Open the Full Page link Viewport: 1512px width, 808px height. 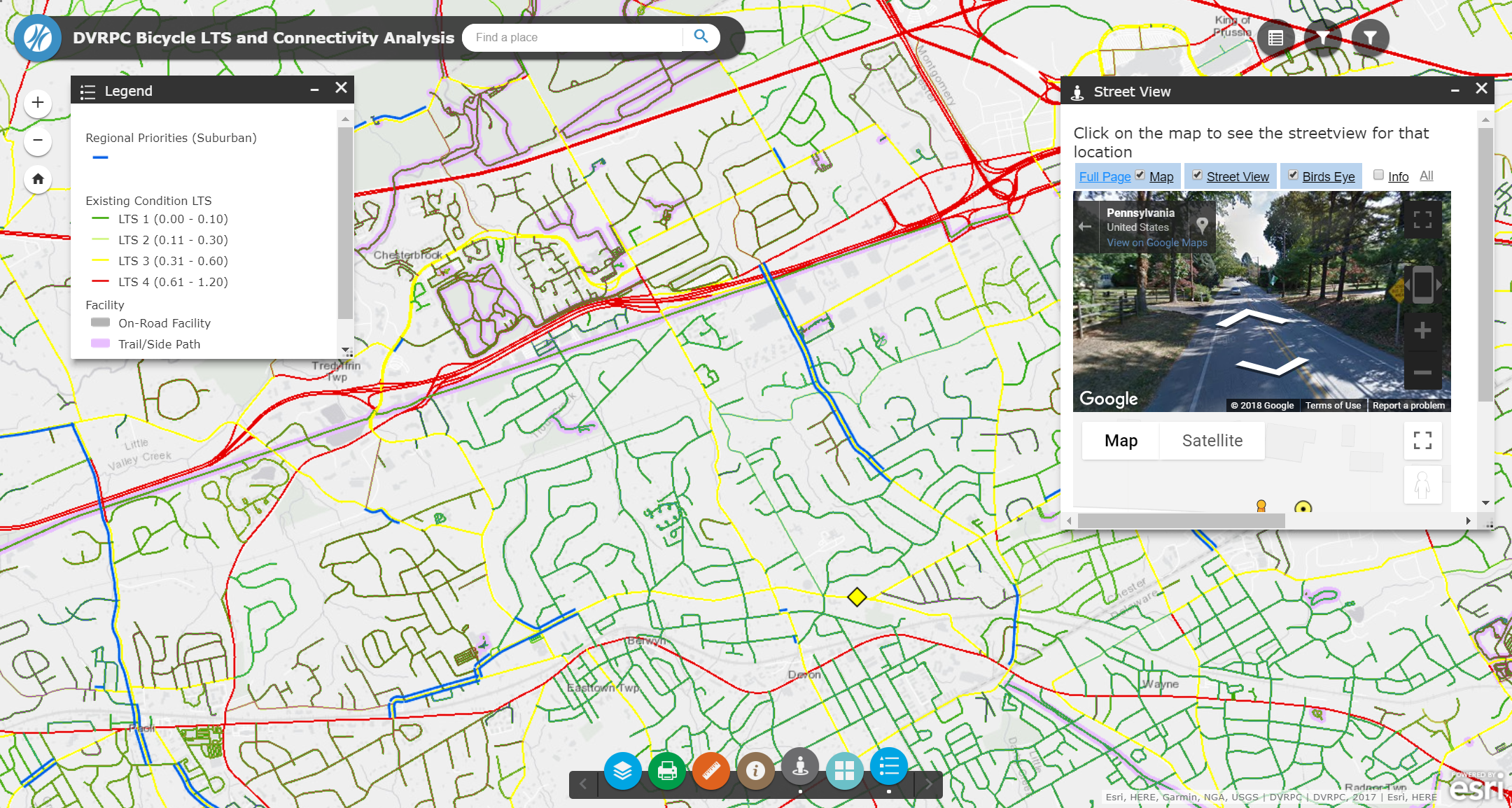coord(1105,177)
